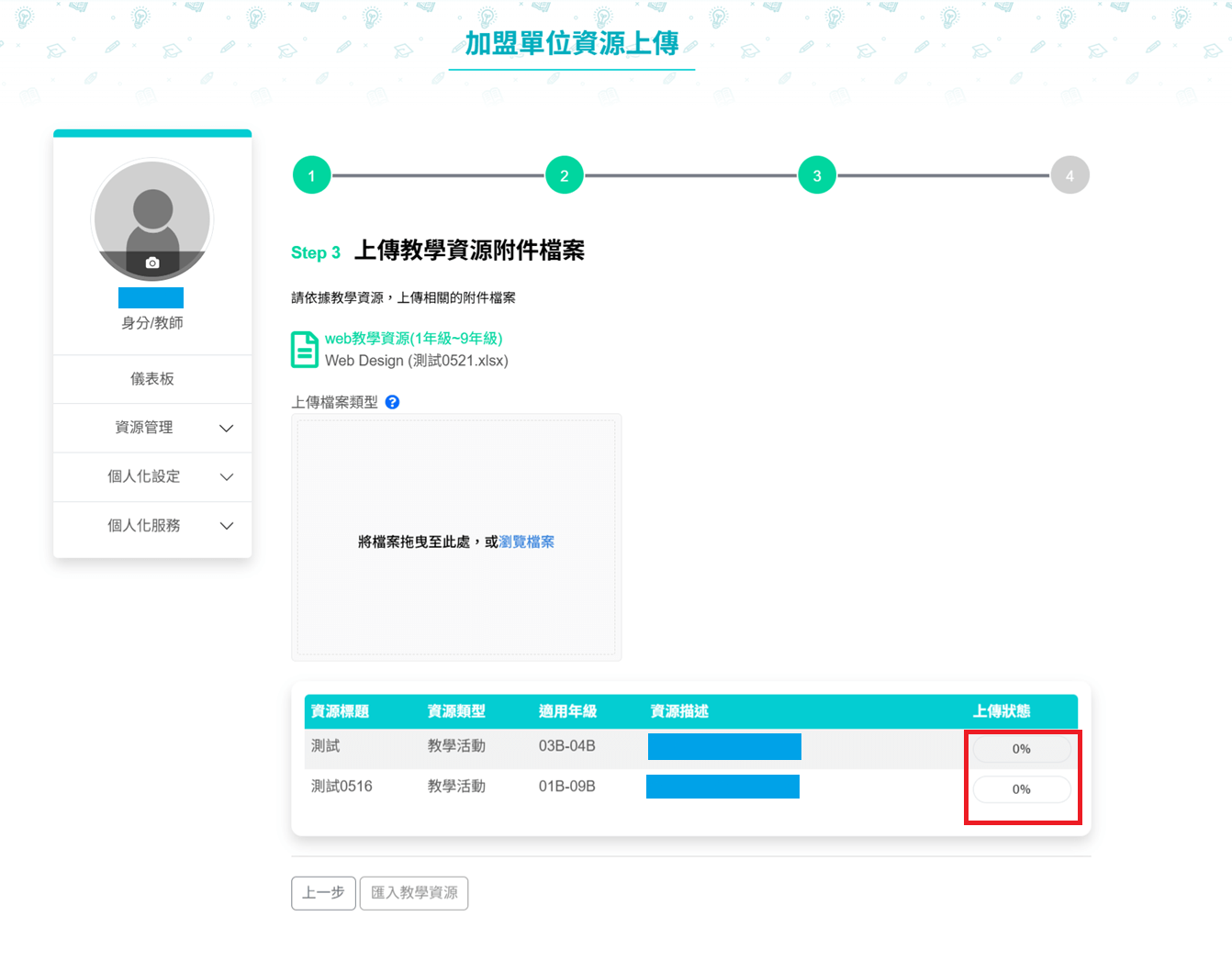Click the upload progress bar for 測試0516 row
Screen dimensions: 1232x972
[1022, 789]
